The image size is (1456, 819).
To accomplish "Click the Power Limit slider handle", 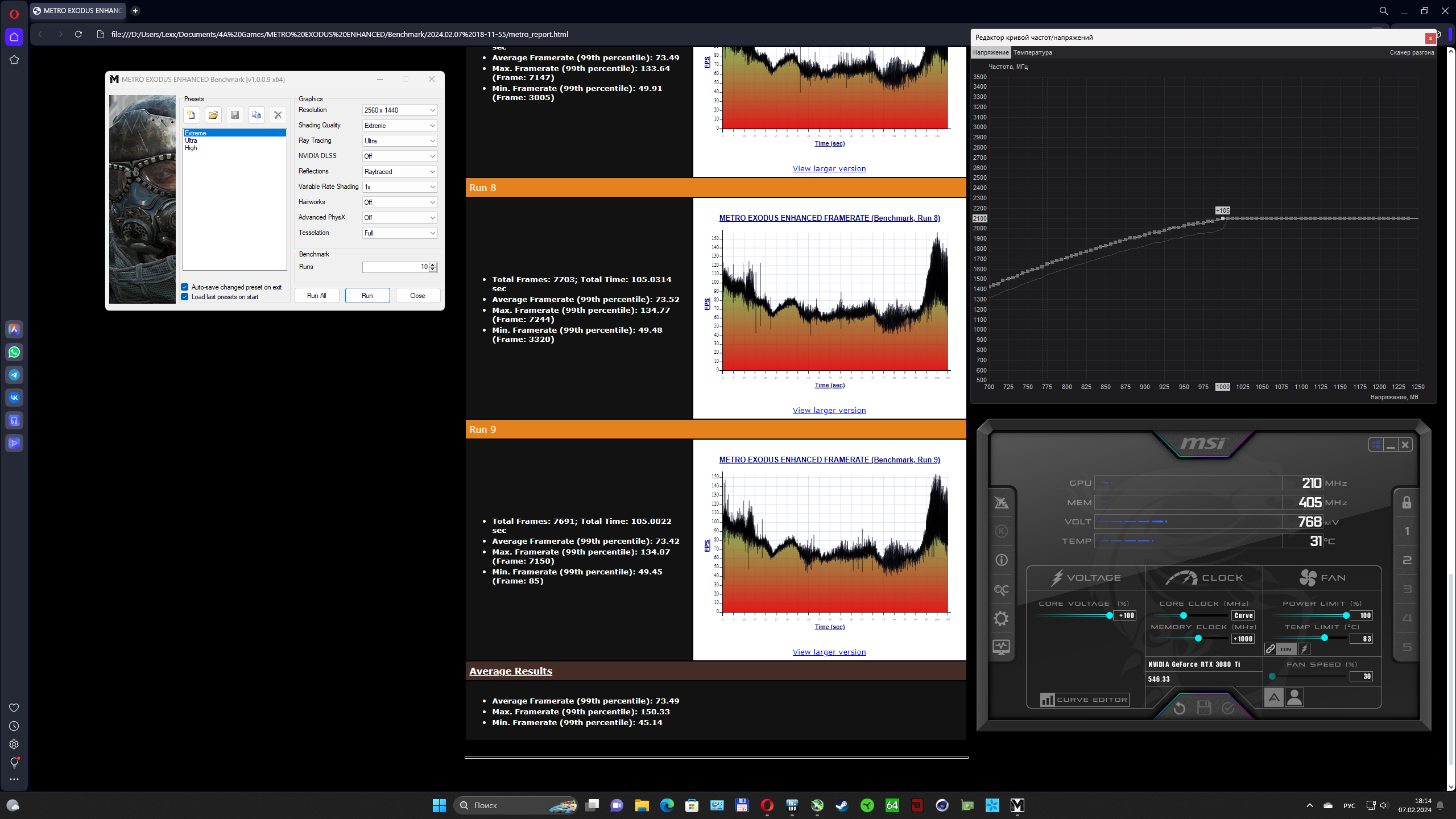I will [x=1346, y=615].
